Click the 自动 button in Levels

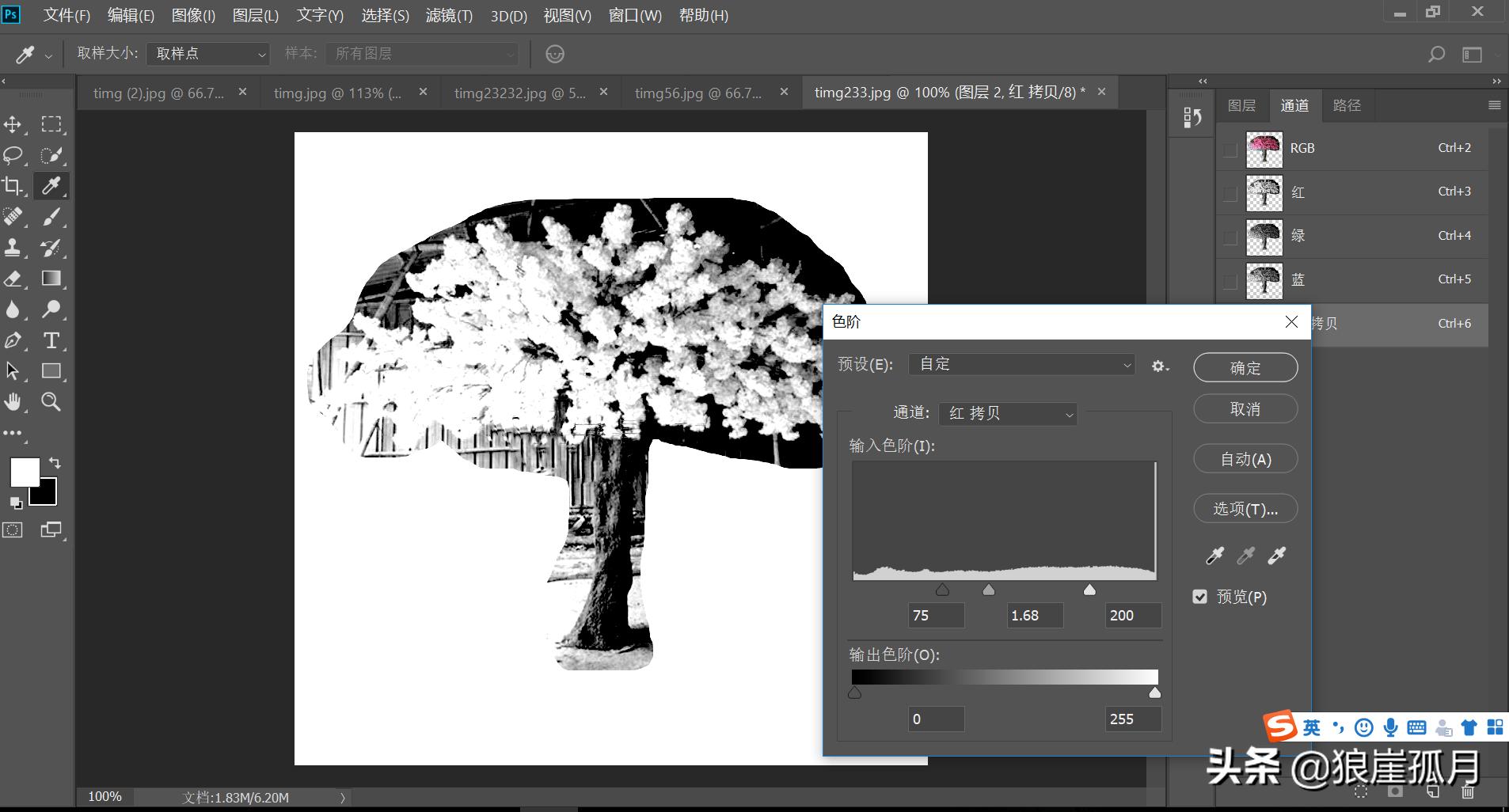point(1244,459)
